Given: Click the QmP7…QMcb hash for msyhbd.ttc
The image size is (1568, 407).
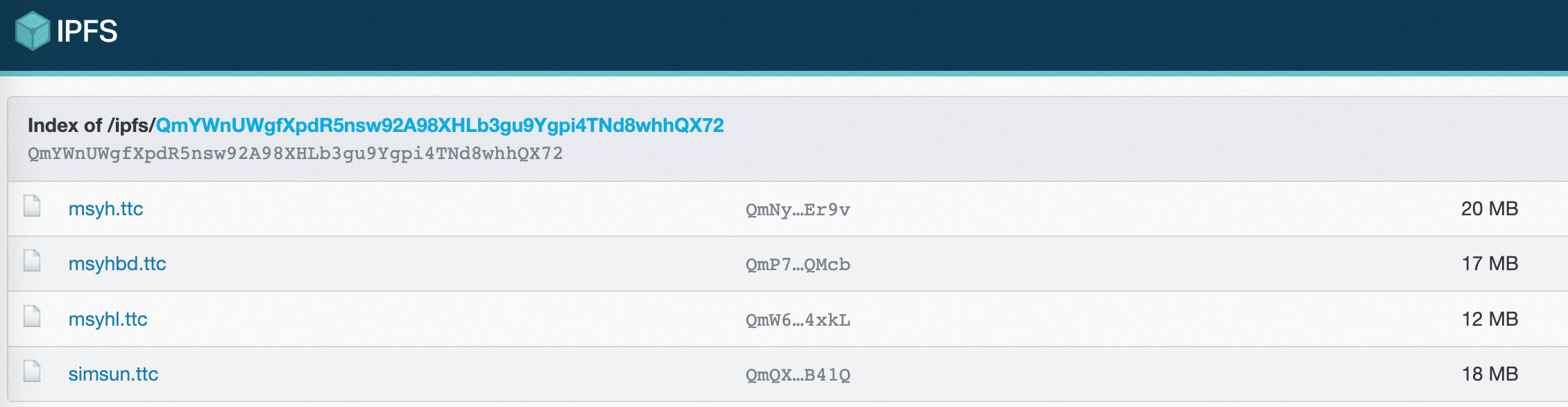Looking at the screenshot, I should 798,264.
